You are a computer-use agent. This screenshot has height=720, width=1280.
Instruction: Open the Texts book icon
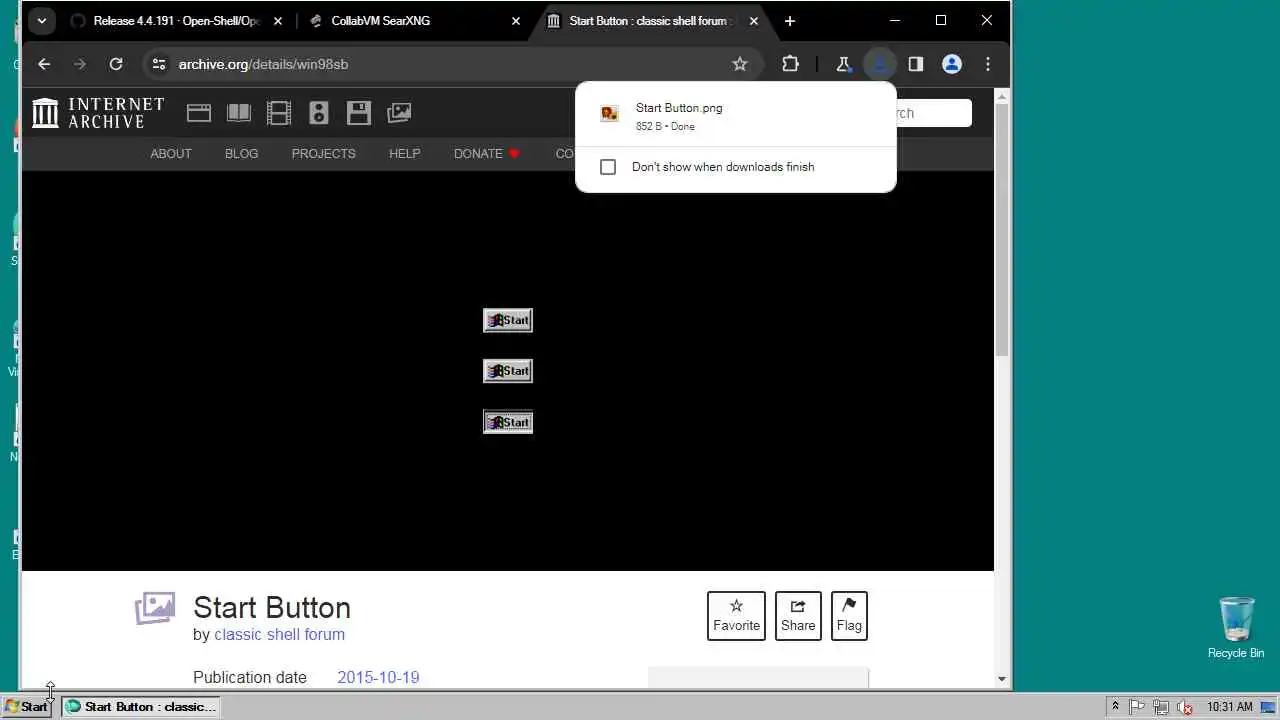coord(239,113)
